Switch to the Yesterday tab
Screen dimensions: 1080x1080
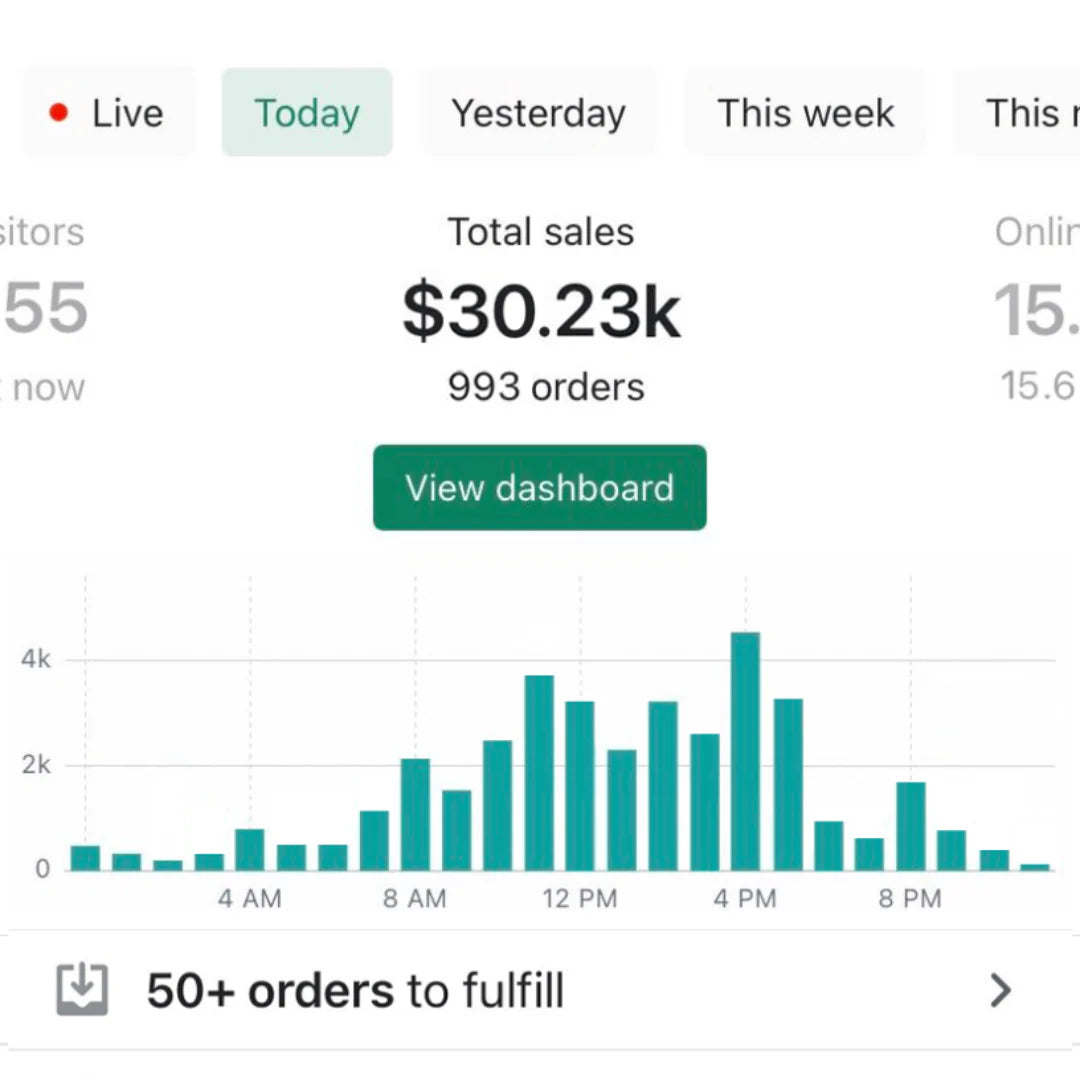click(x=538, y=113)
